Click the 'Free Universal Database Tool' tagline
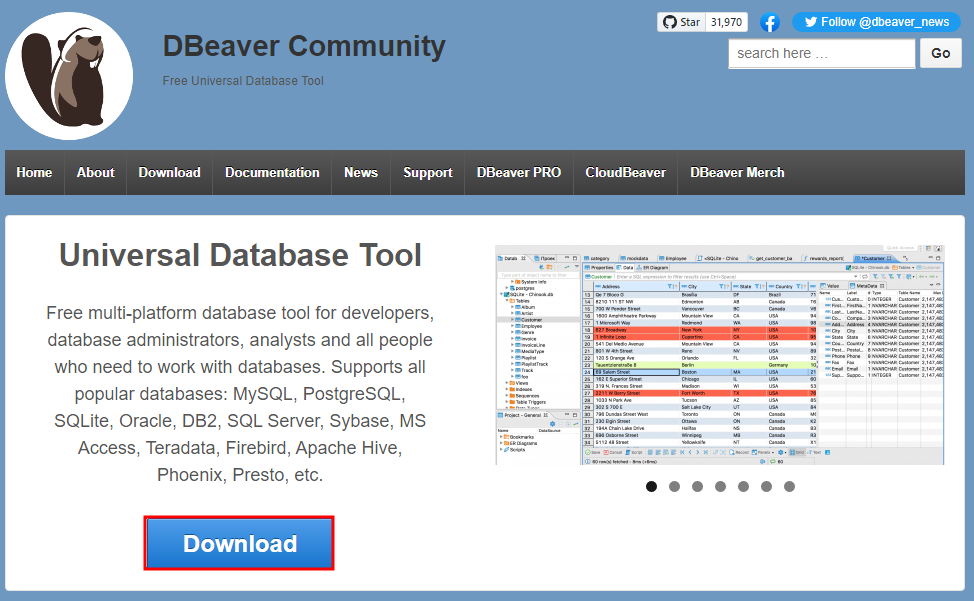 (243, 81)
